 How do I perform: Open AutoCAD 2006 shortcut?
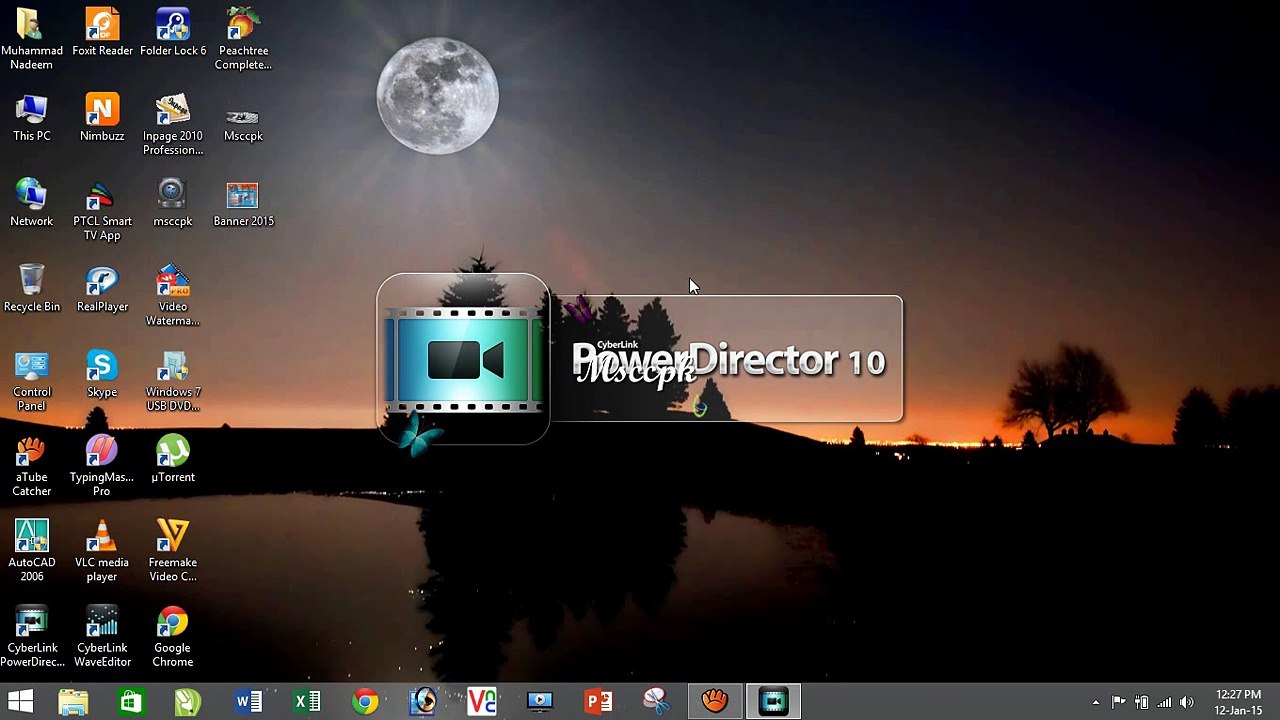click(31, 550)
